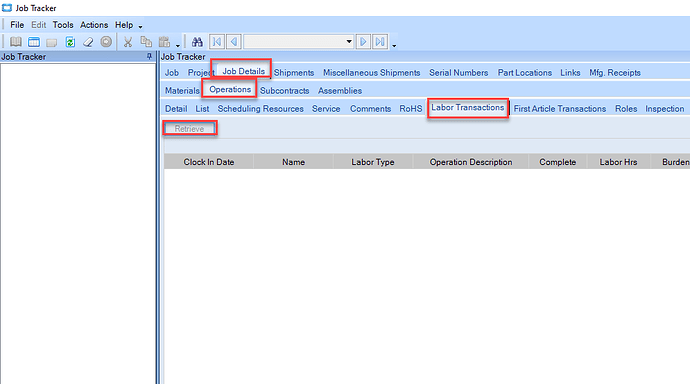Pin the Job Tracker side panel
This screenshot has height=384, width=690.
pos(149,56)
